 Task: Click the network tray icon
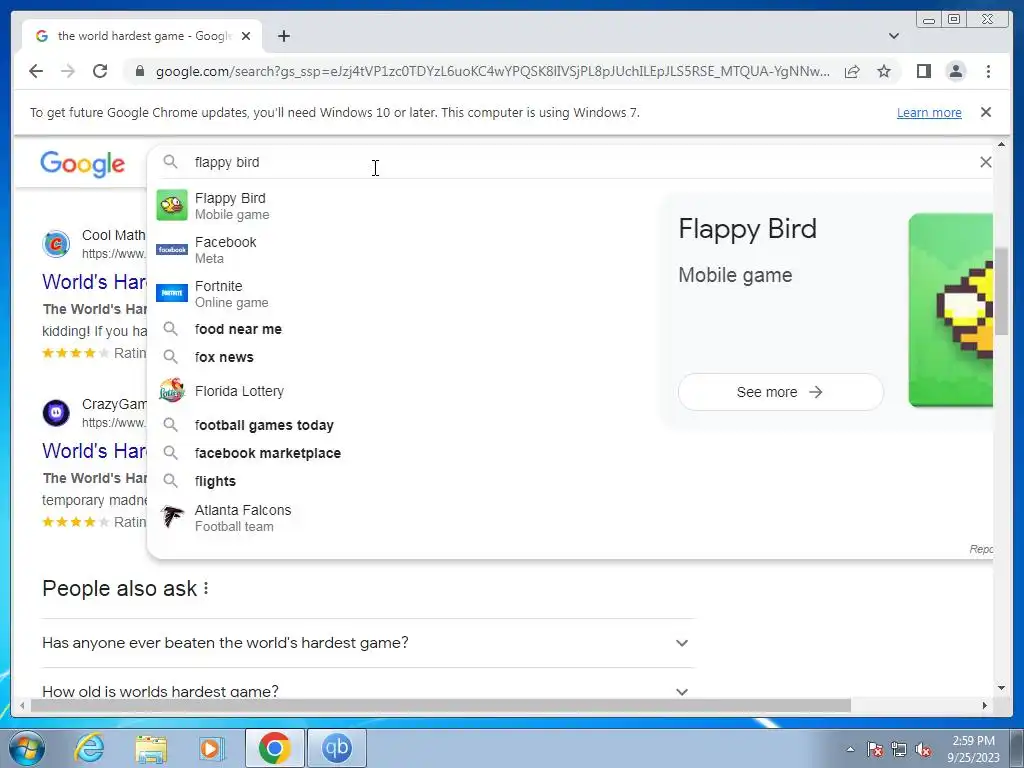pos(899,749)
